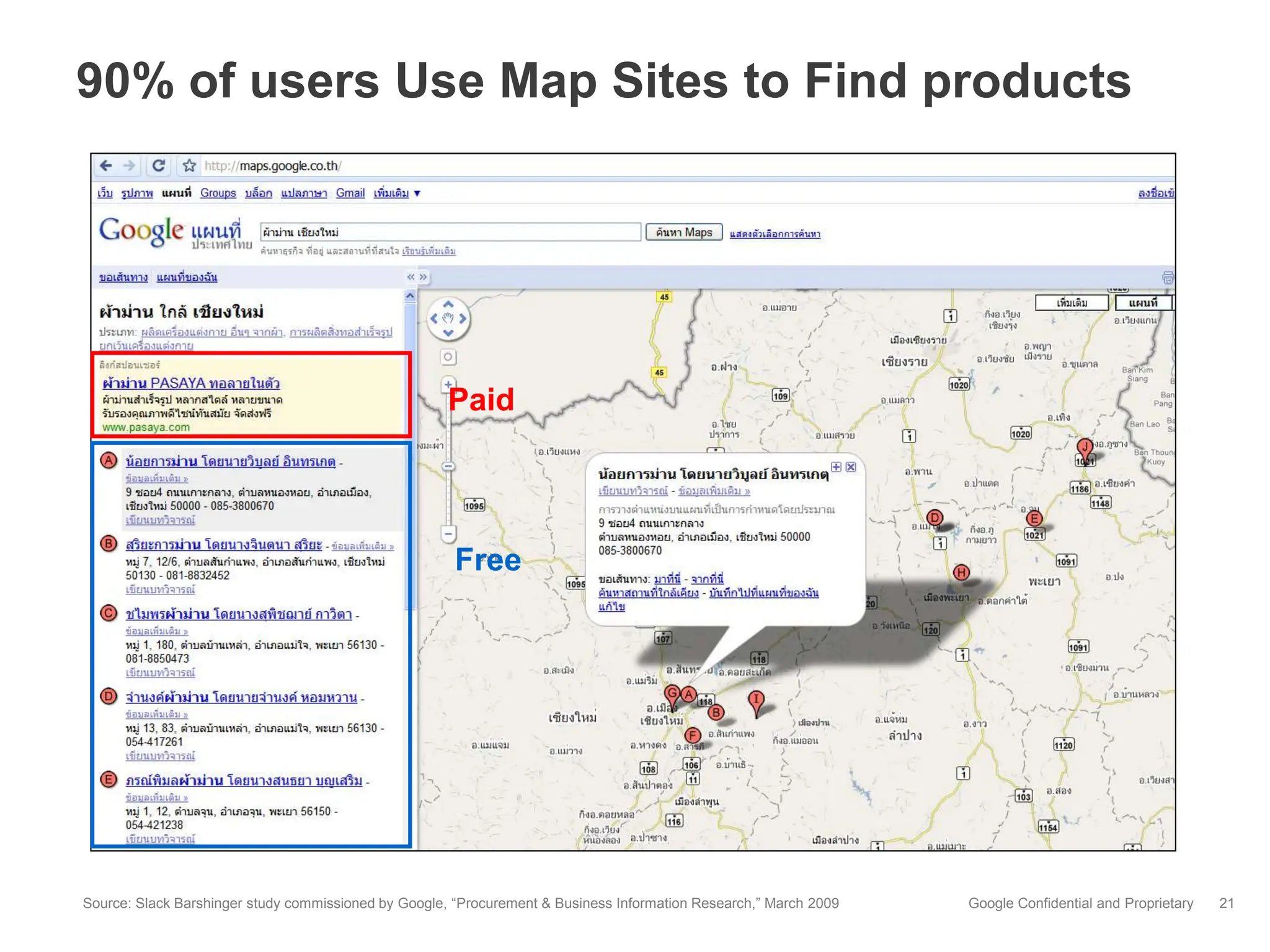Collapse the side panel with double-arrow

click(411, 277)
